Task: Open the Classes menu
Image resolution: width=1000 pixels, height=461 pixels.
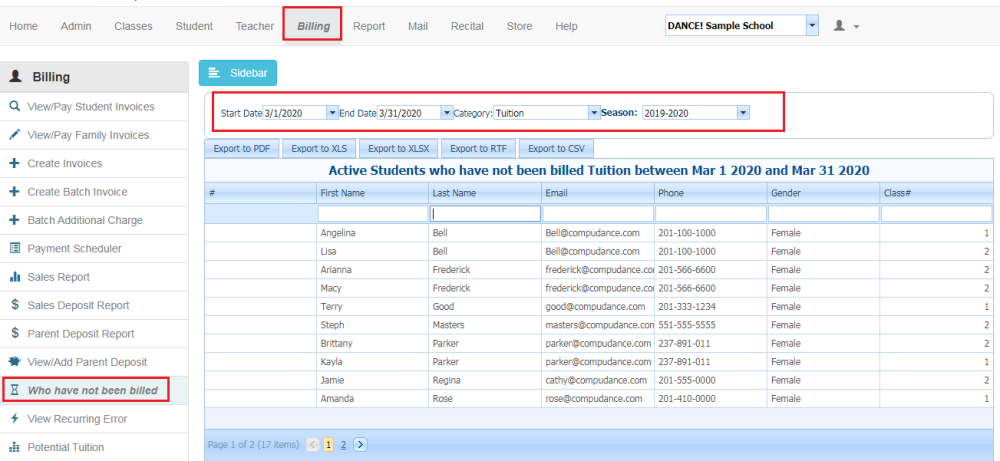Action: click(x=133, y=26)
